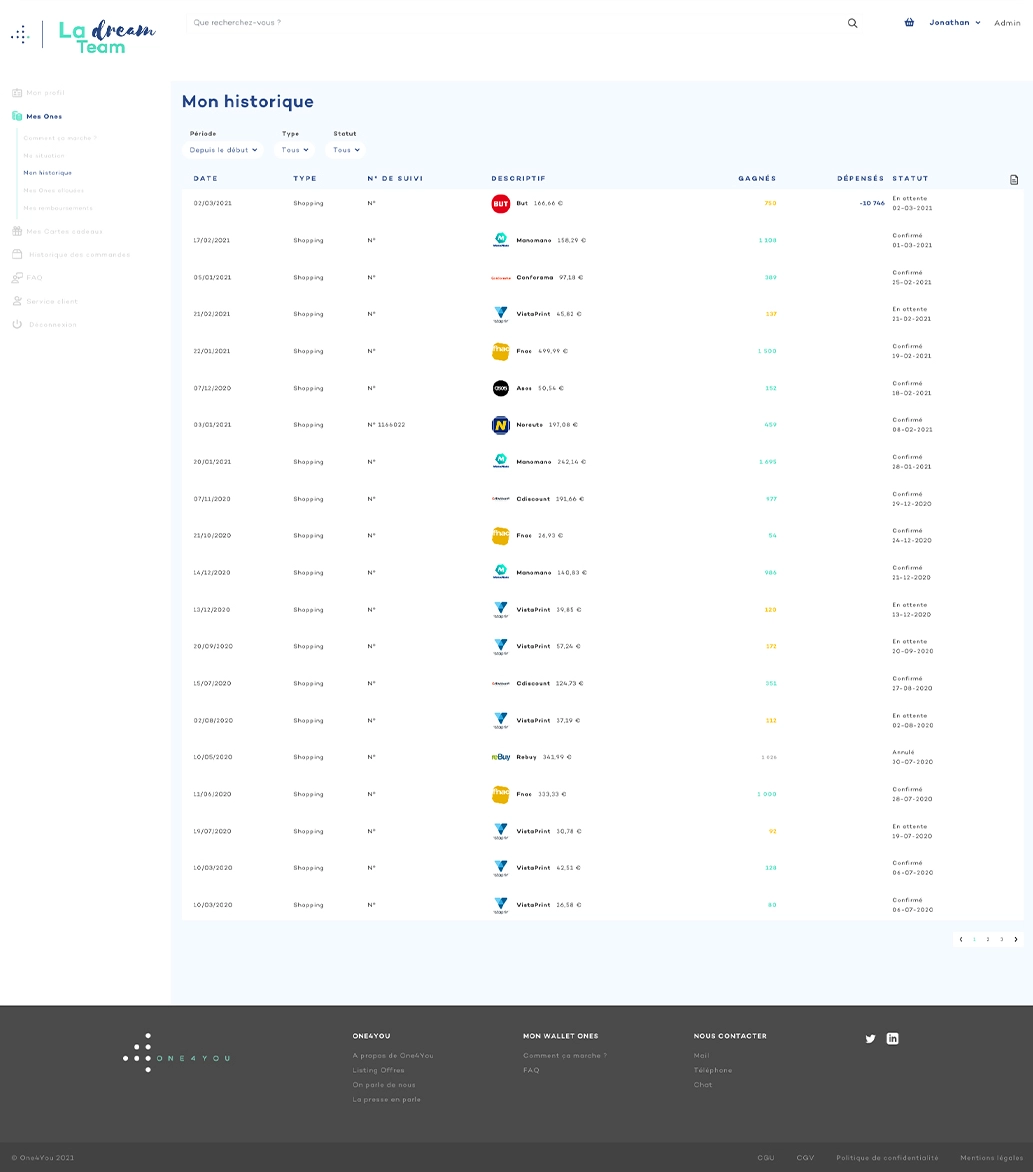1033x1172 pixels.
Task: Open footer 'Comment ça marche ?' link
Action: click(x=565, y=1055)
